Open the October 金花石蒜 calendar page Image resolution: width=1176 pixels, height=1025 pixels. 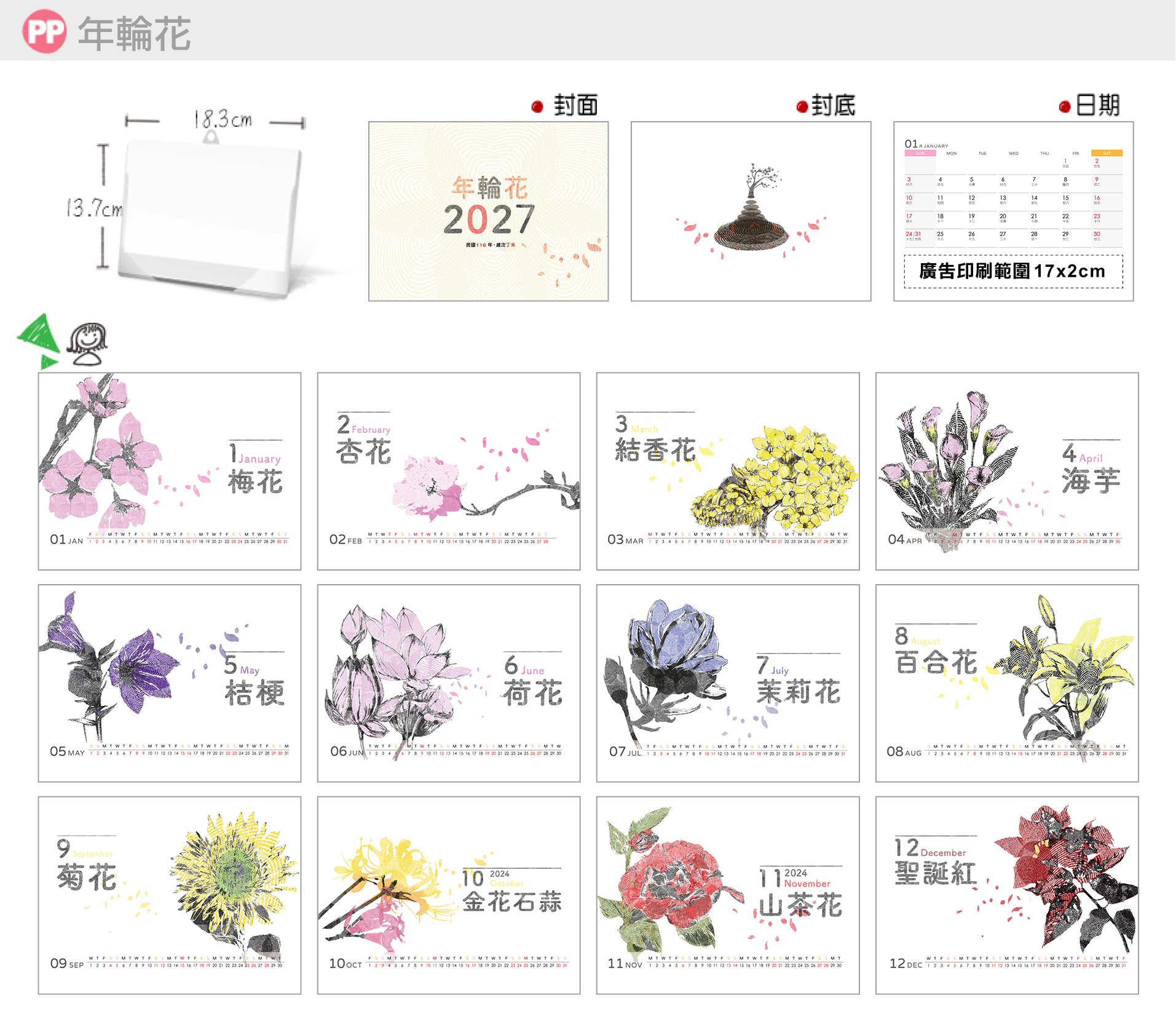tap(449, 896)
